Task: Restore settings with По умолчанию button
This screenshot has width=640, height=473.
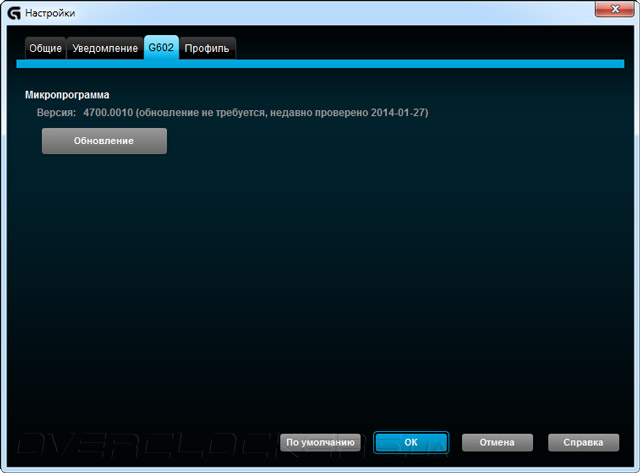Action: (320, 442)
